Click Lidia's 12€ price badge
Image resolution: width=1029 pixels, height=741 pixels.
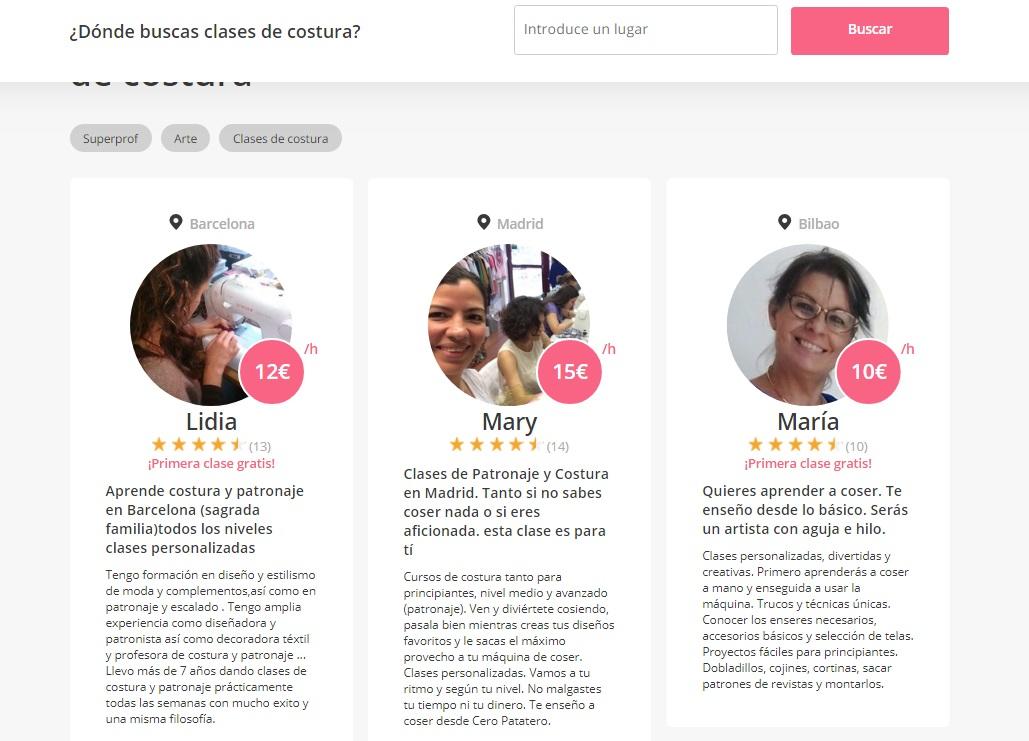click(272, 371)
